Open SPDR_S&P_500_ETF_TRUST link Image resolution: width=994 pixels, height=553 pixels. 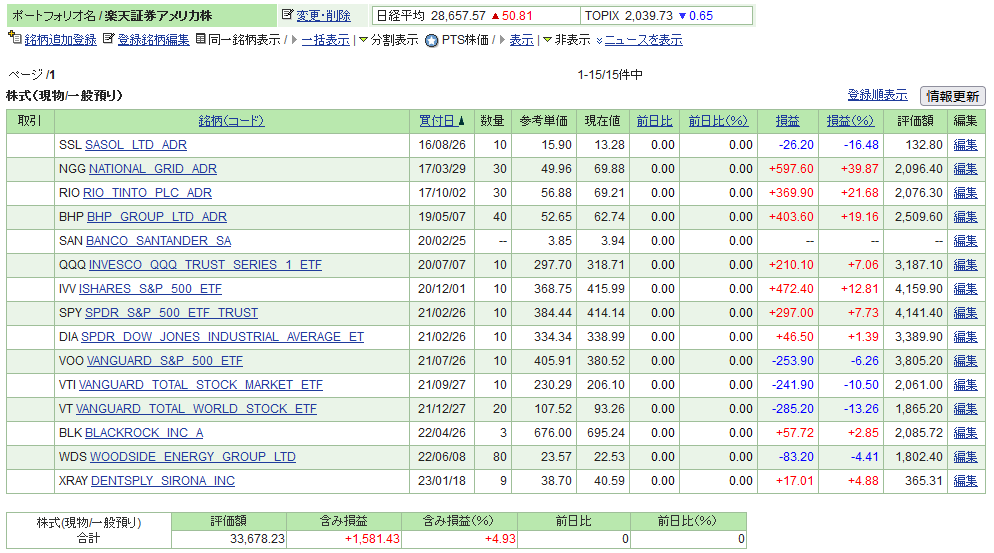[x=172, y=313]
